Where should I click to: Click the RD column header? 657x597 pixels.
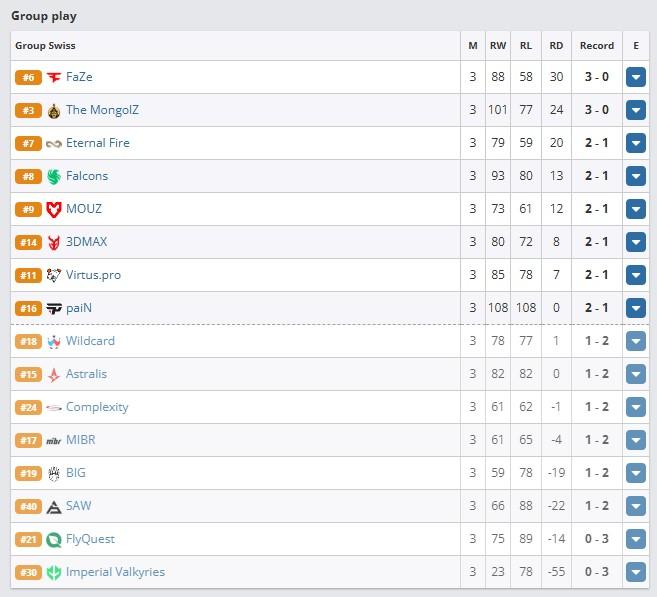point(556,46)
